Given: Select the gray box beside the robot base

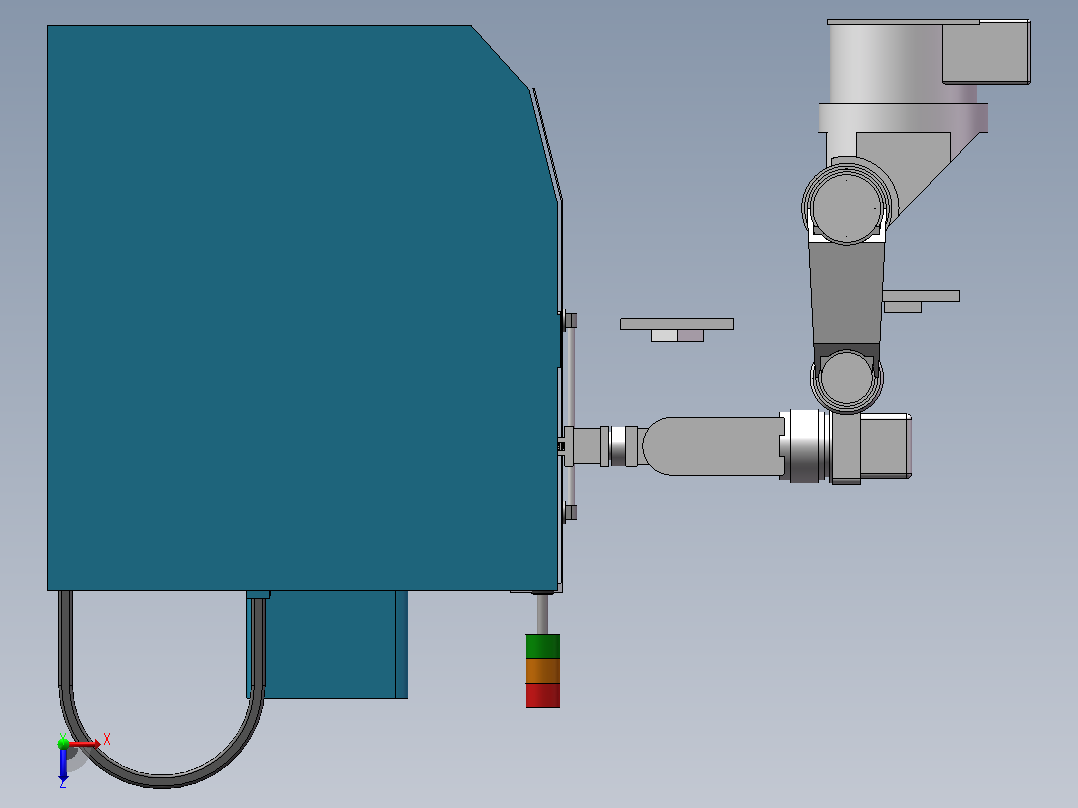Looking at the screenshot, I should pyautogui.click(x=986, y=52).
